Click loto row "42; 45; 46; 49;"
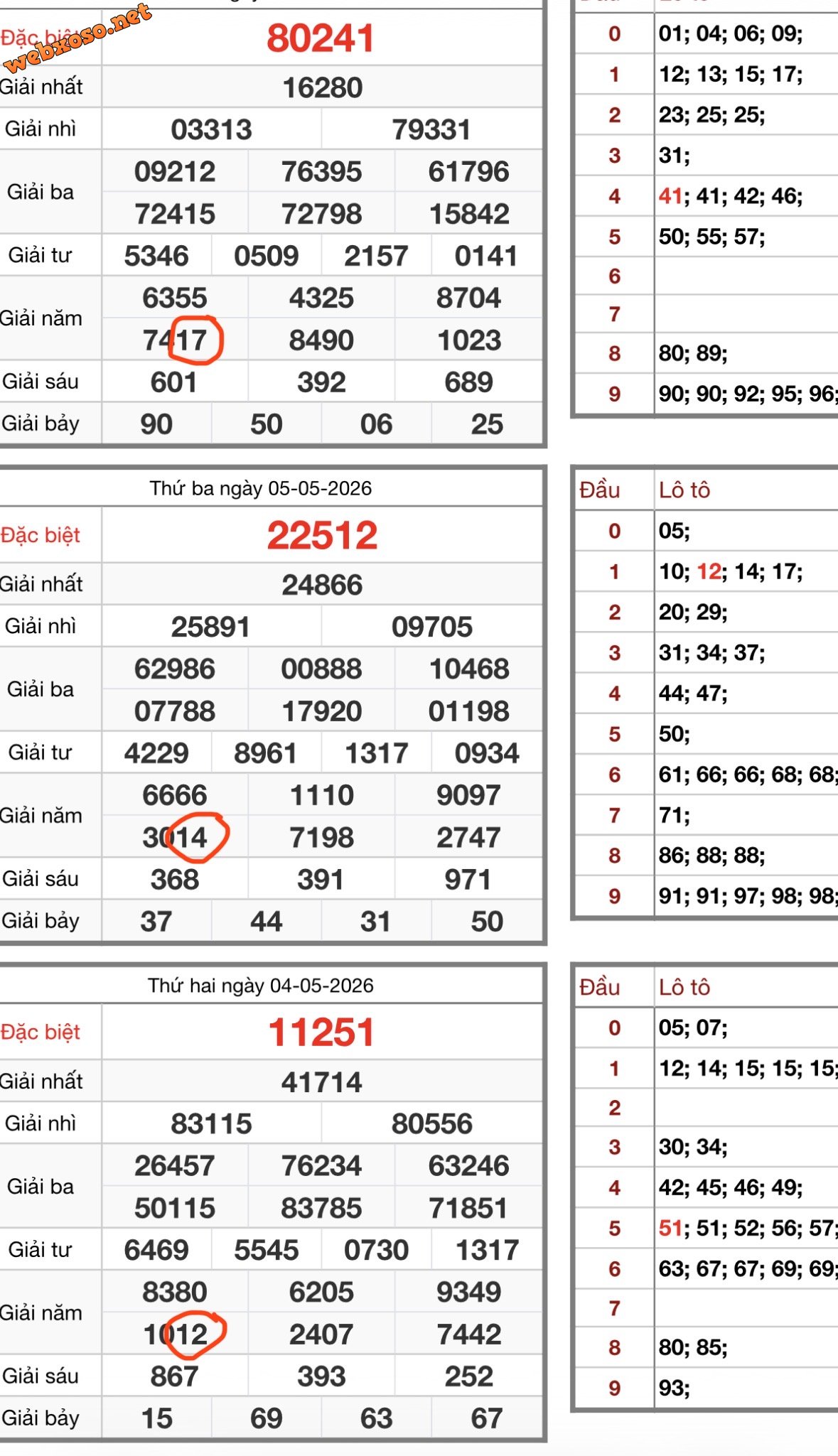Viewport: 838px width, 1456px height. (x=731, y=1187)
